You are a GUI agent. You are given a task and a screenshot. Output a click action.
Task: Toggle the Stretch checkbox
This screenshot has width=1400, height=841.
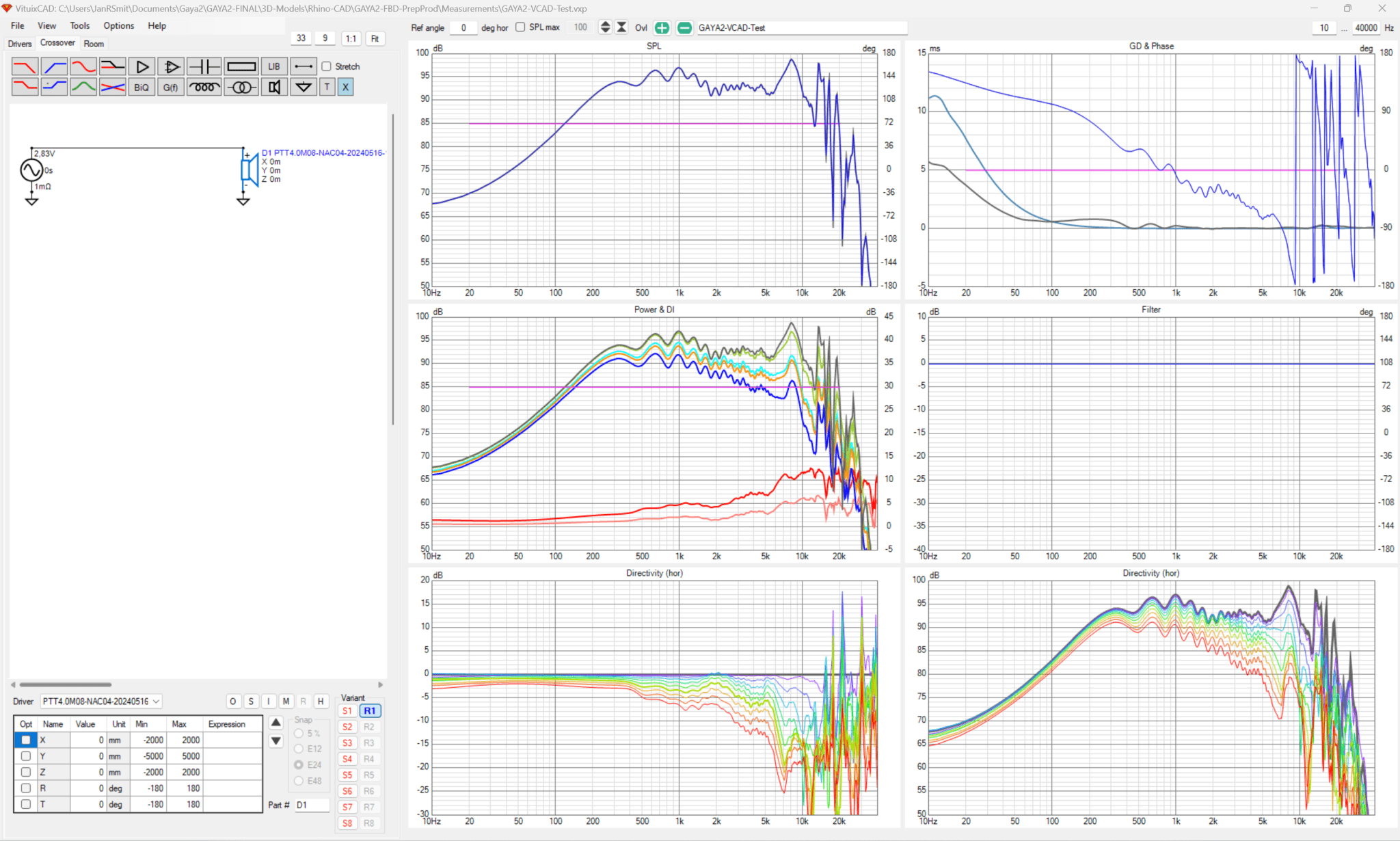[x=327, y=66]
